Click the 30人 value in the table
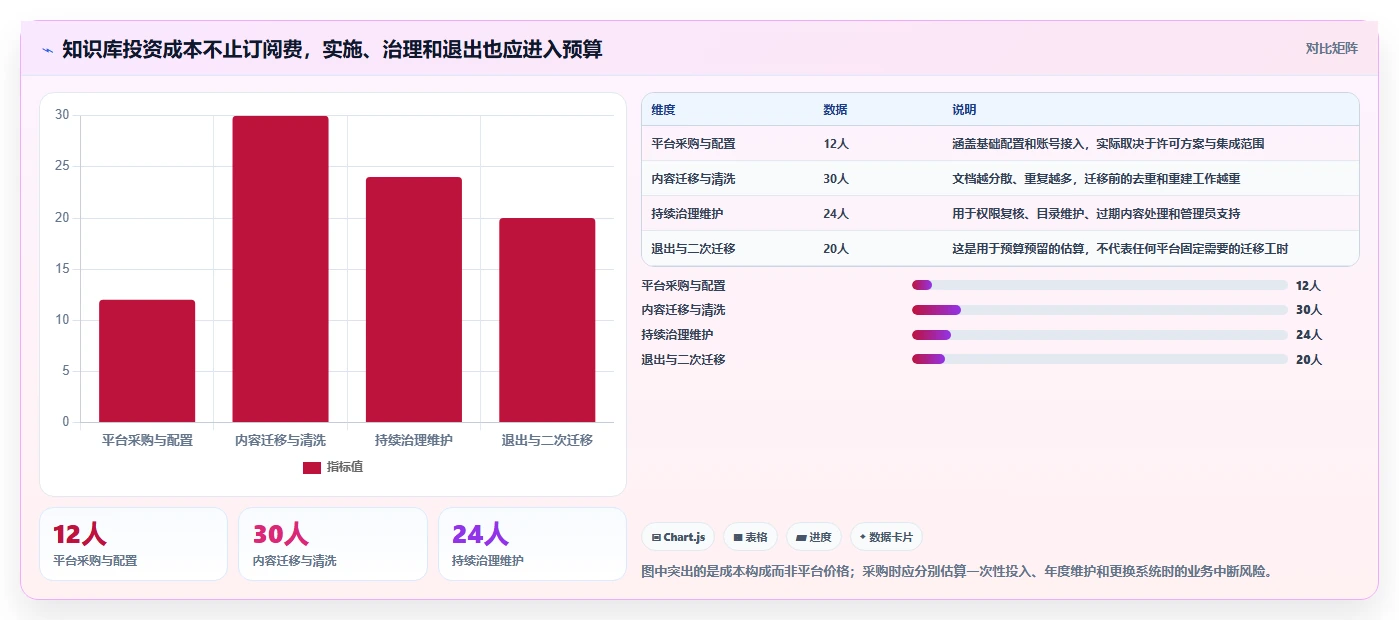This screenshot has width=1399, height=620. click(x=836, y=179)
